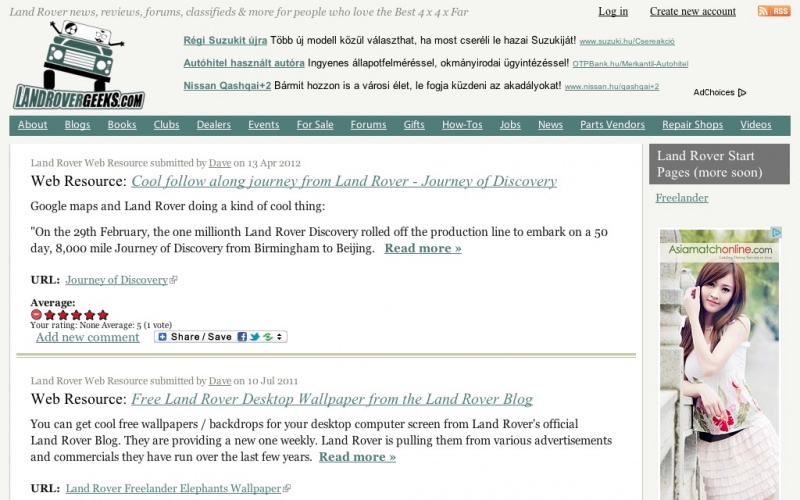The image size is (800, 500).
Task: Click the ad badge icon on Asiamatchonline banner
Action: (777, 233)
